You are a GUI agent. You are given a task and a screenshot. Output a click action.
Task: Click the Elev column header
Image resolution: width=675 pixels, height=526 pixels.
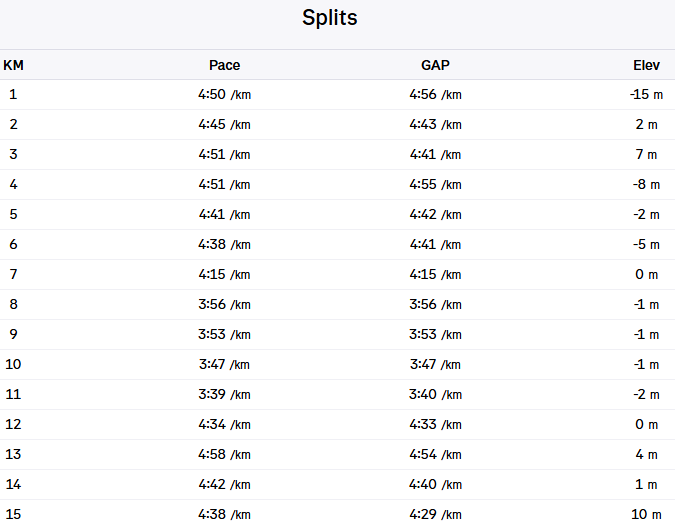click(x=646, y=65)
